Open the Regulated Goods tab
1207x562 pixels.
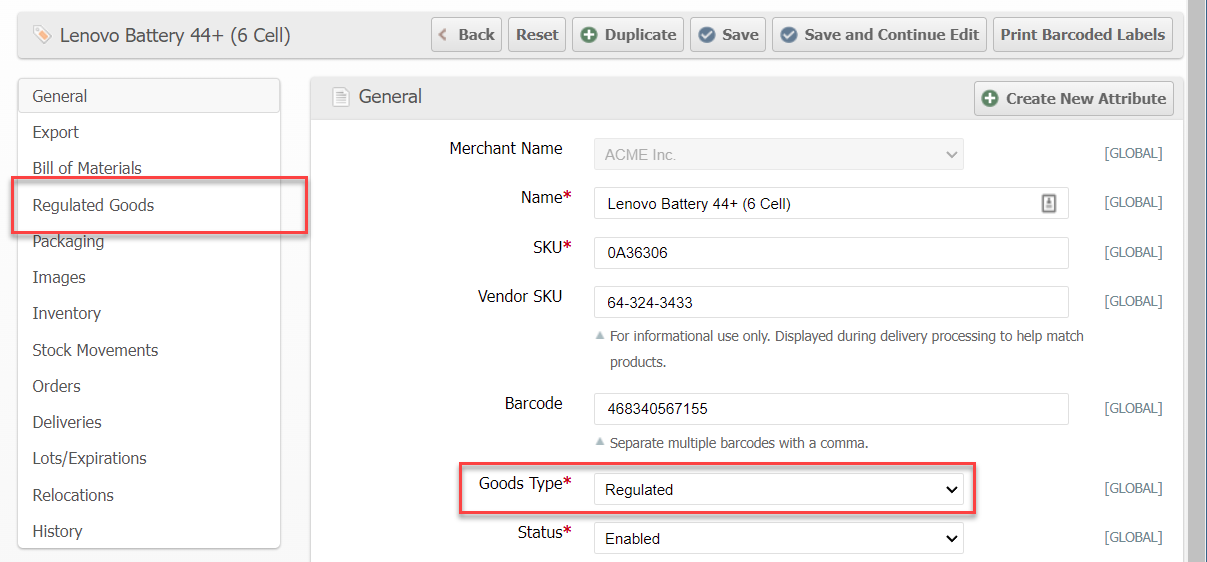[94, 205]
